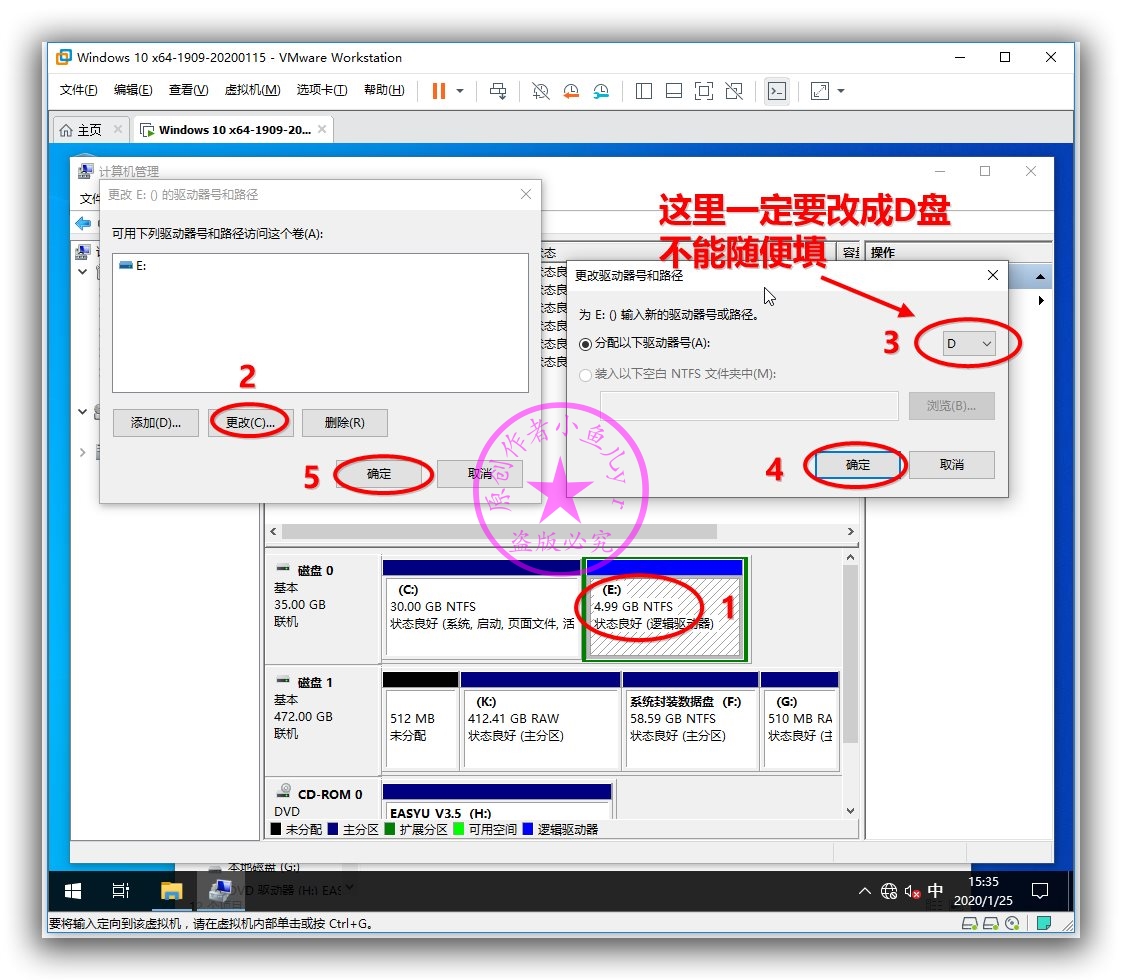Image resolution: width=1122 pixels, height=980 pixels.
Task: Click the Computer Management taskbar icon
Action: tap(220, 891)
